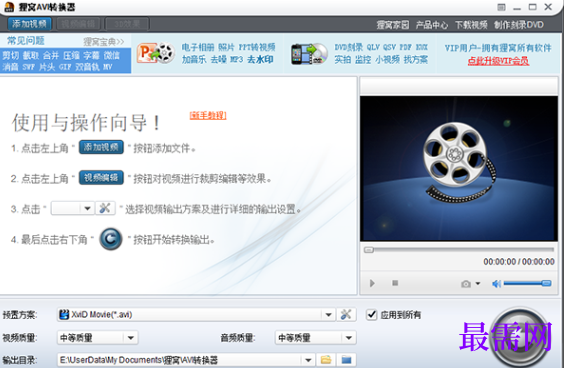
Task: Click the menu icon left of minimize
Action: (501, 7)
